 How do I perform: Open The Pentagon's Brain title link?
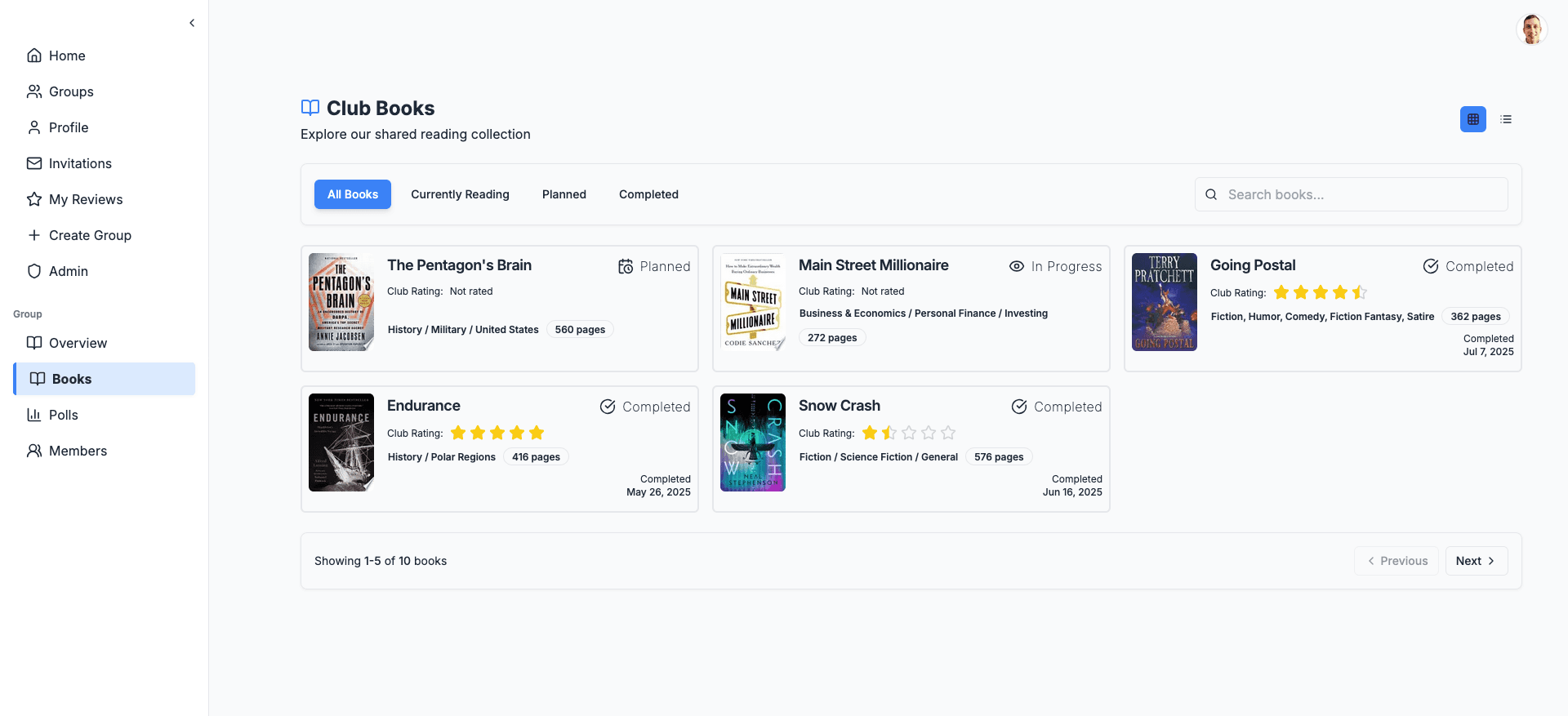pyautogui.click(x=459, y=265)
